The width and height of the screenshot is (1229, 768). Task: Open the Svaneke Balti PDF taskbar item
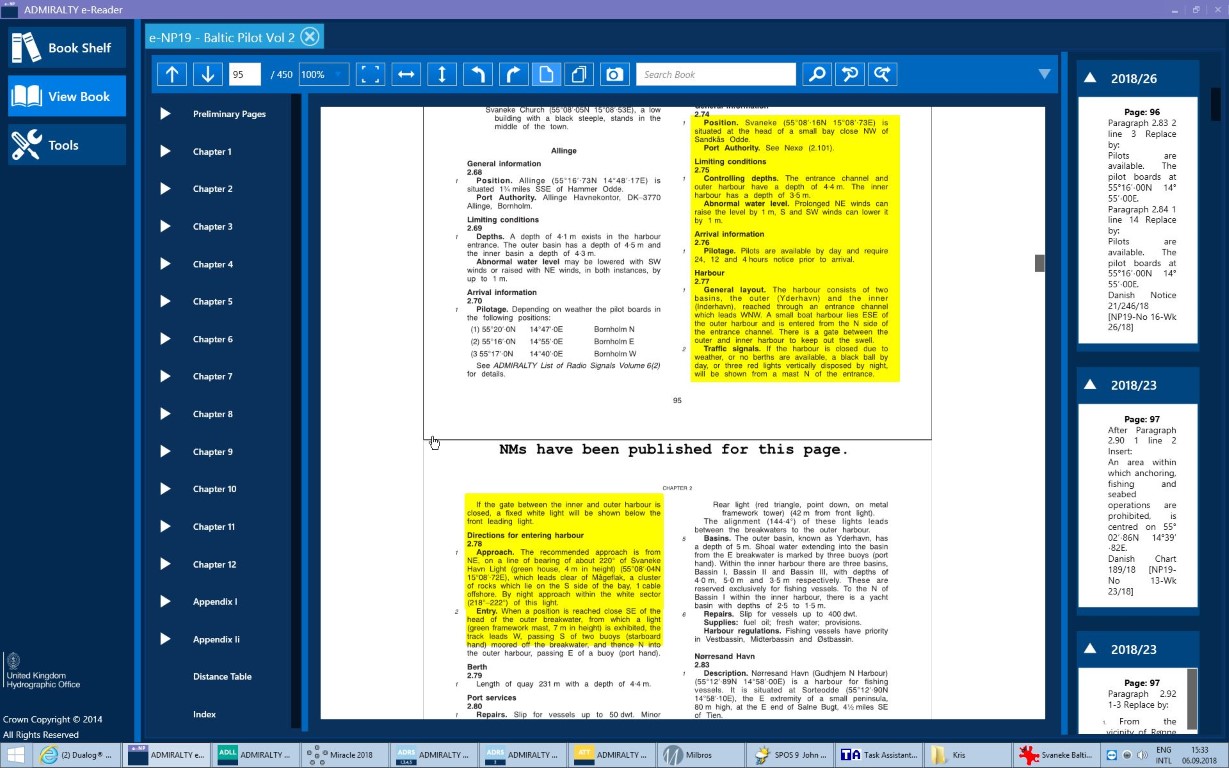tap(1056, 755)
